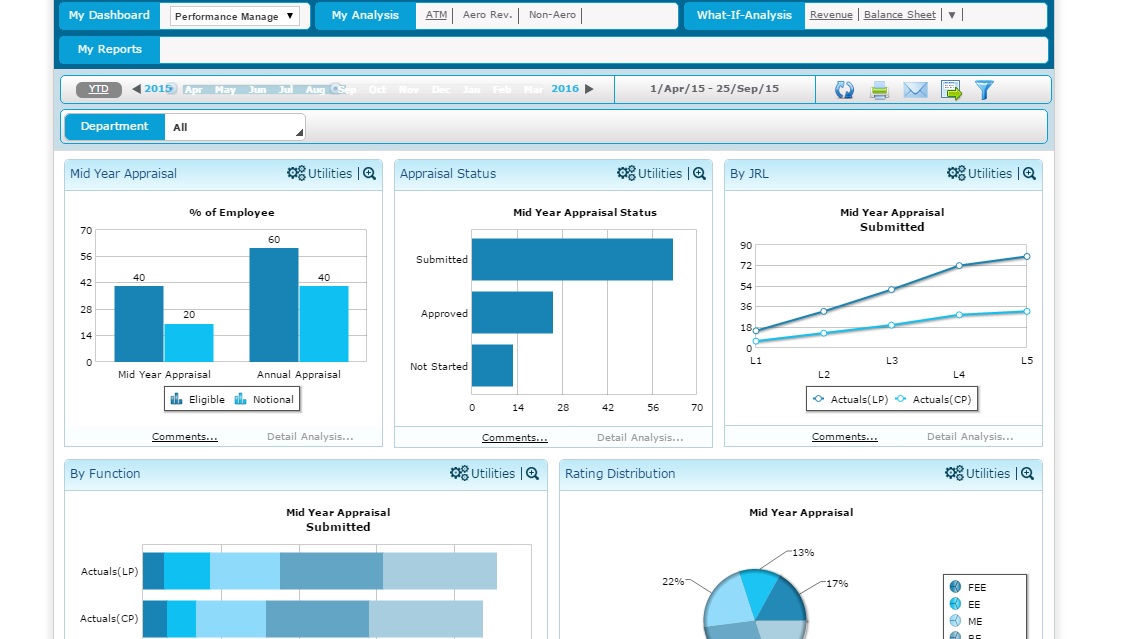Open Detail Analysis in Appraisal Status panel

click(640, 437)
